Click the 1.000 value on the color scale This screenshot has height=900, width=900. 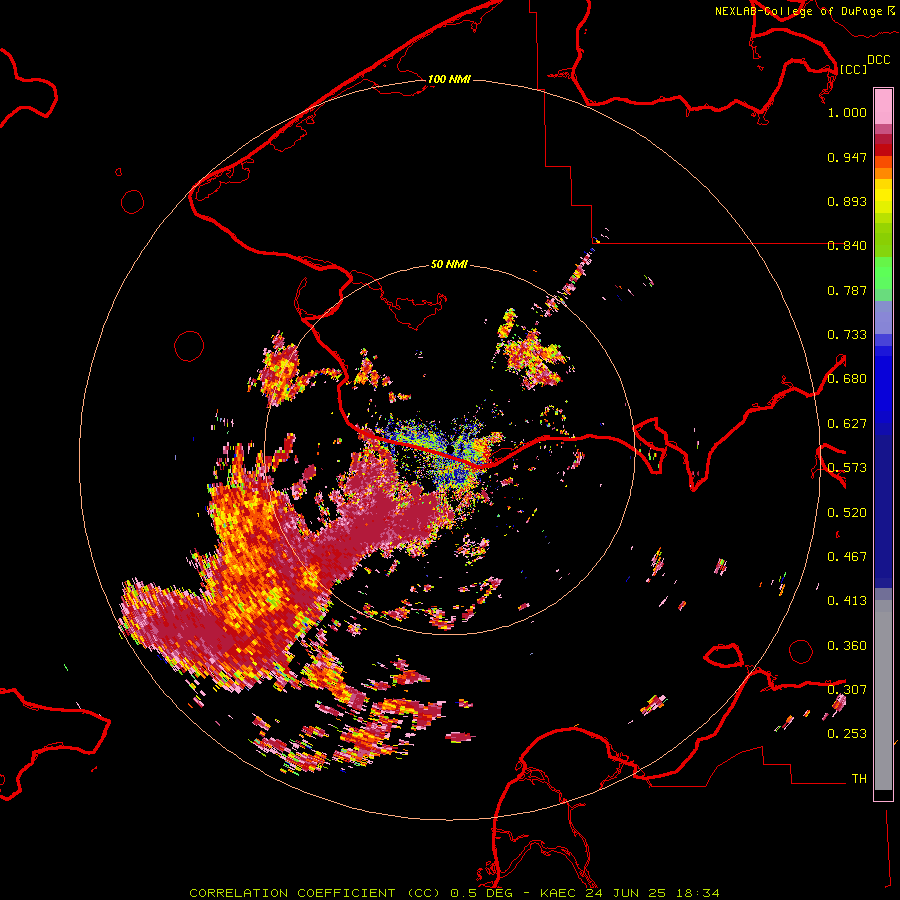(847, 112)
